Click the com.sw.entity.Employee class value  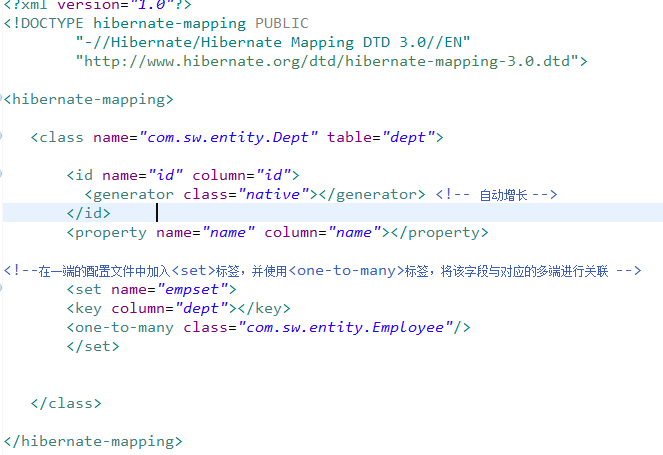(345, 328)
